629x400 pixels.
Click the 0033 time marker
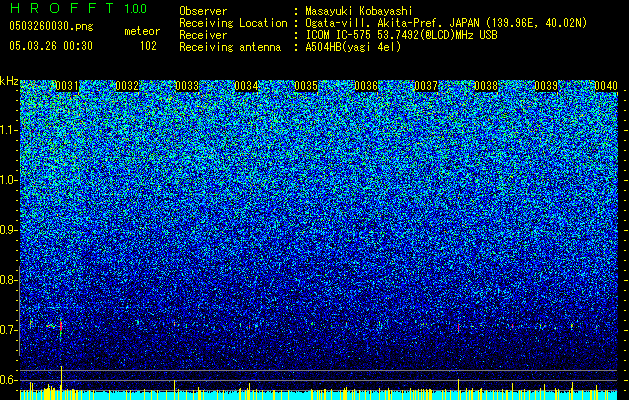pos(187,86)
